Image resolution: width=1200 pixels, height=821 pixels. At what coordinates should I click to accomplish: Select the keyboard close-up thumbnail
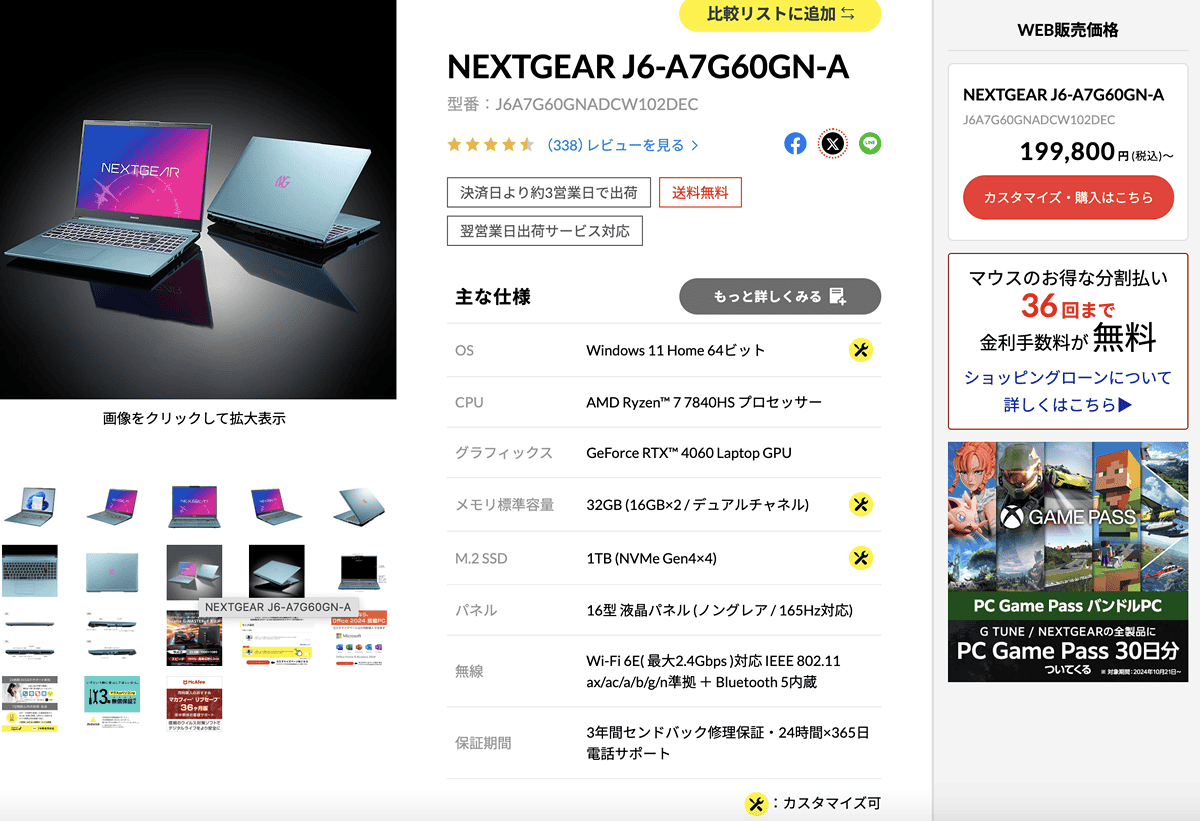(29, 571)
